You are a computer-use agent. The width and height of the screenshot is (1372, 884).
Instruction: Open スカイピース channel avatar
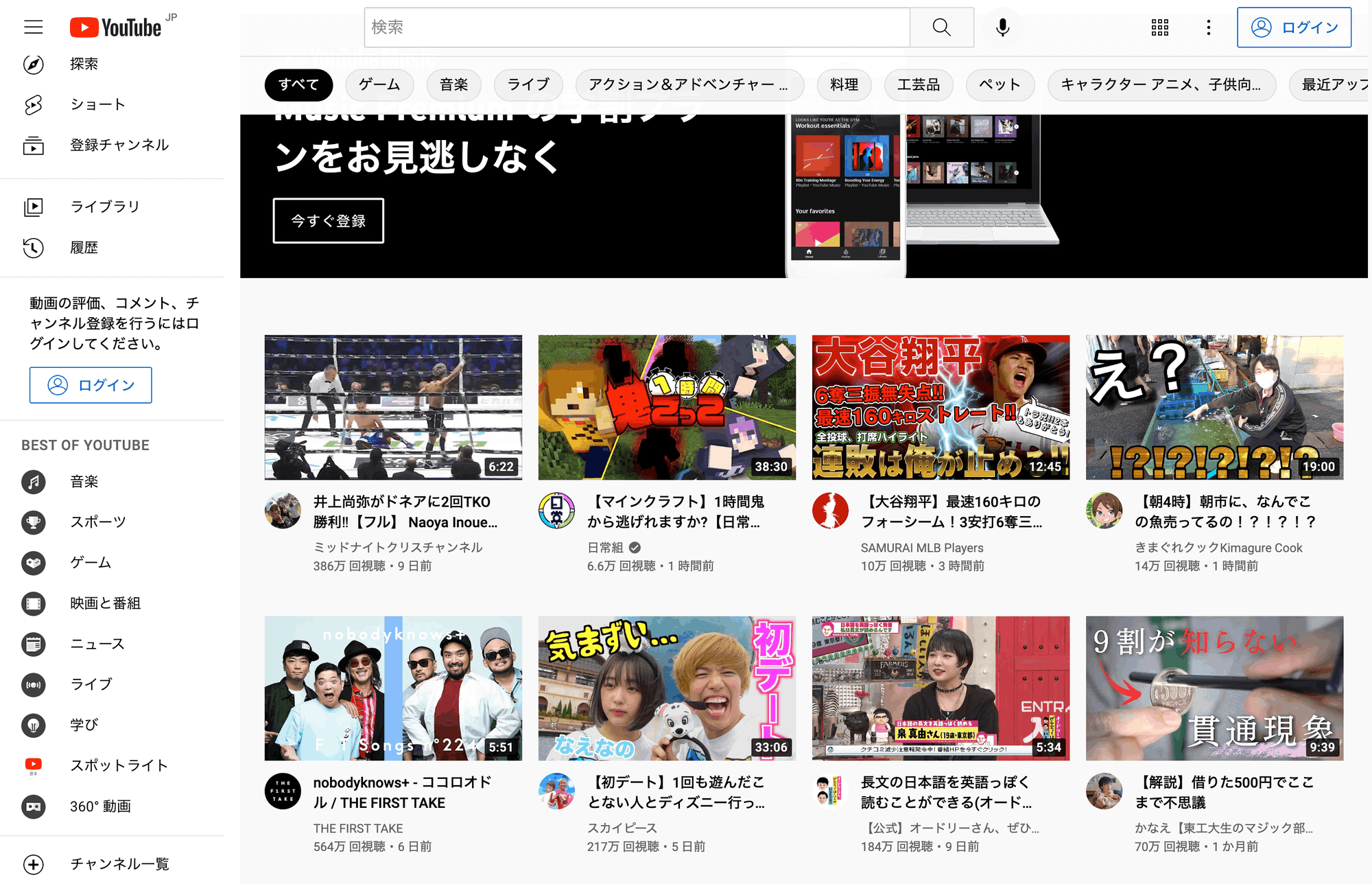pyautogui.click(x=556, y=791)
